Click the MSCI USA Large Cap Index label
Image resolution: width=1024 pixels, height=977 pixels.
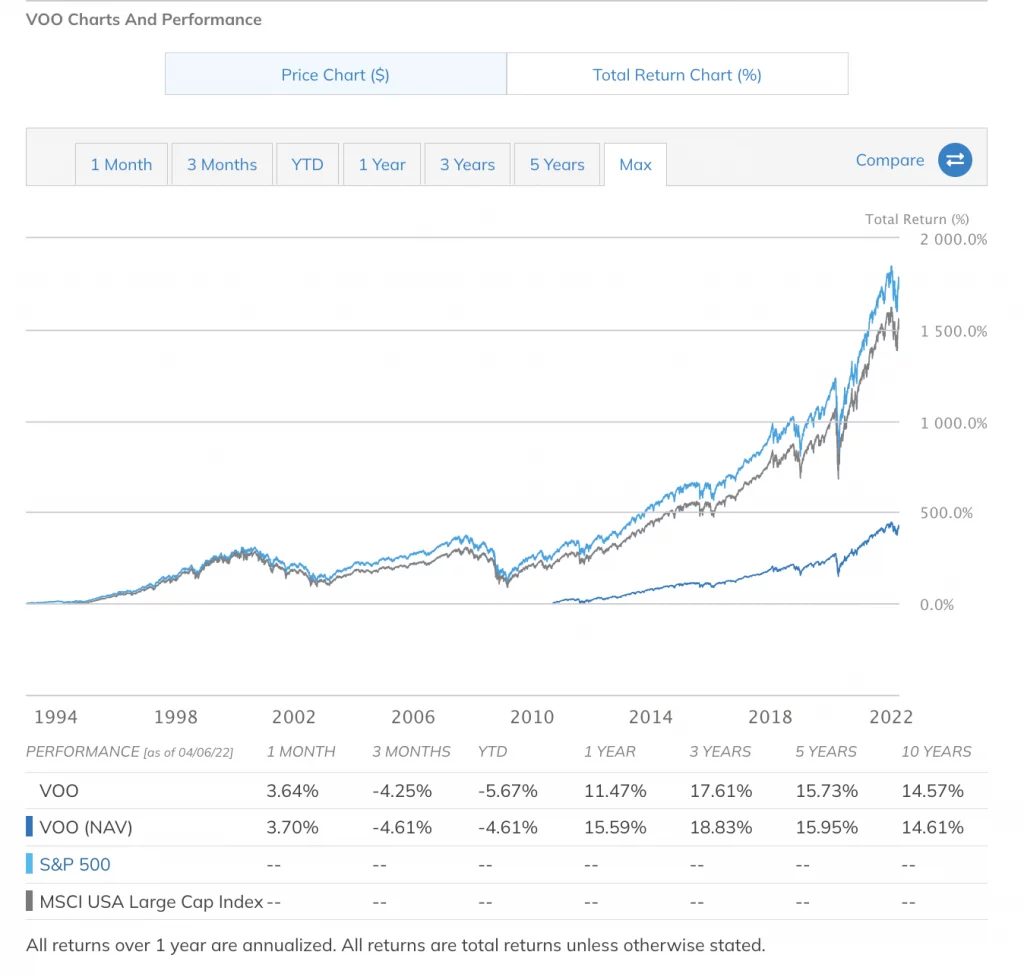point(151,902)
